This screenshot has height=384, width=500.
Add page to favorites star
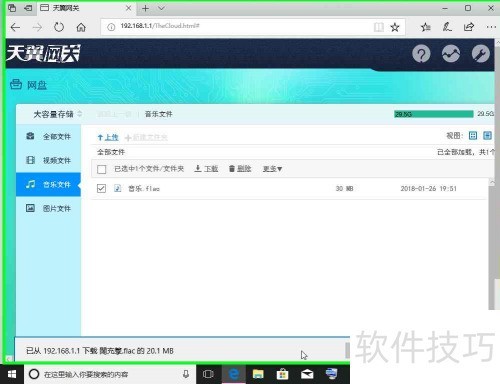pos(395,27)
